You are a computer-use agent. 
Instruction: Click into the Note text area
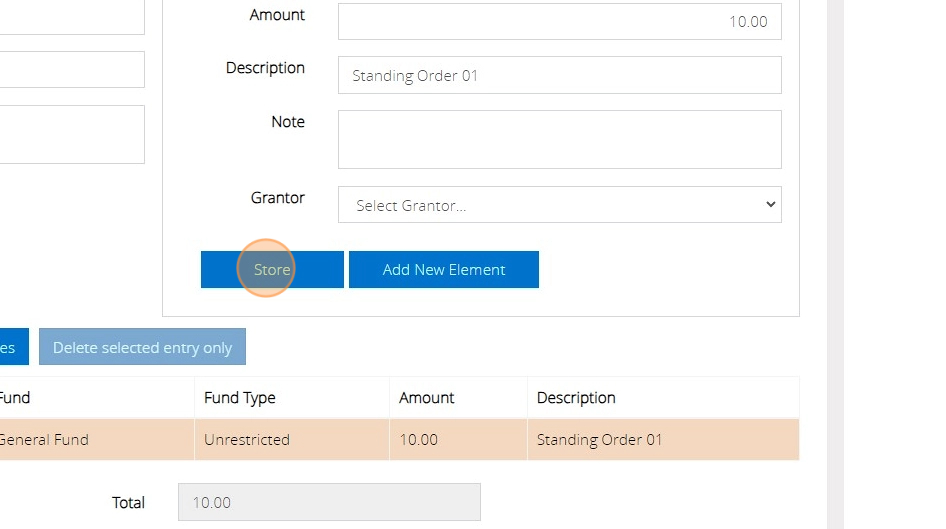(559, 139)
